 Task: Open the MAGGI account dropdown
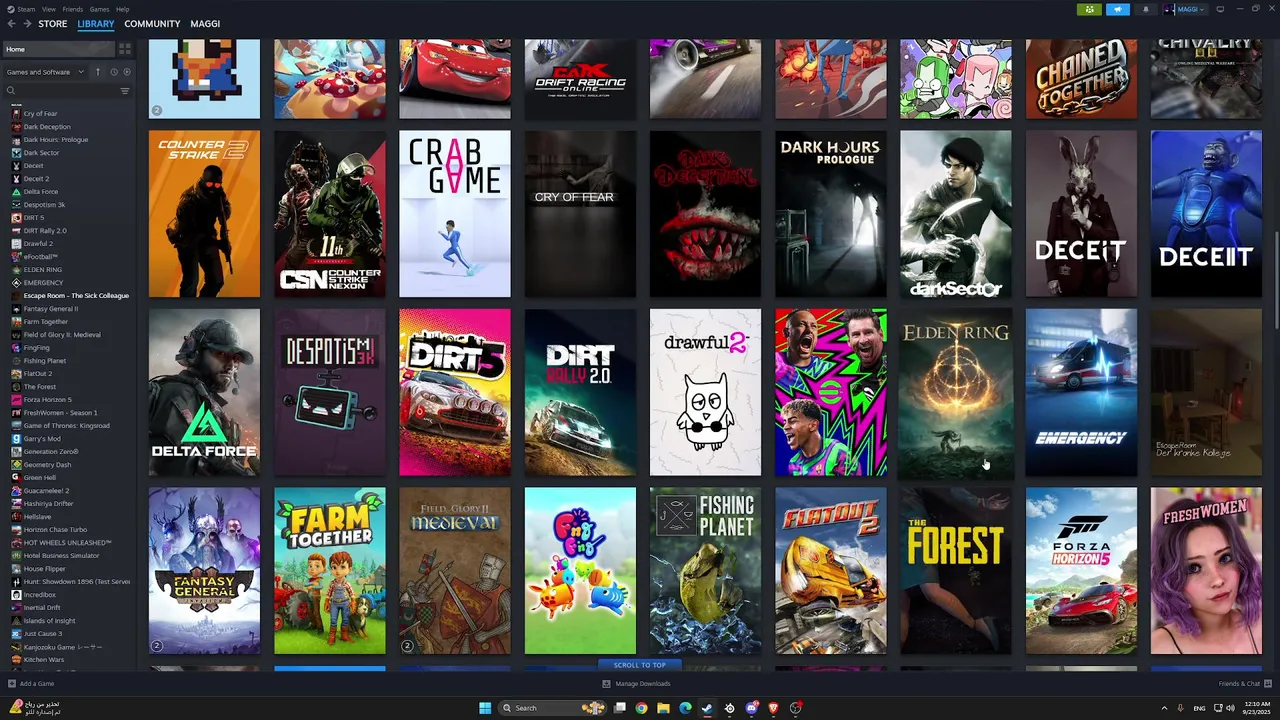coord(1184,9)
